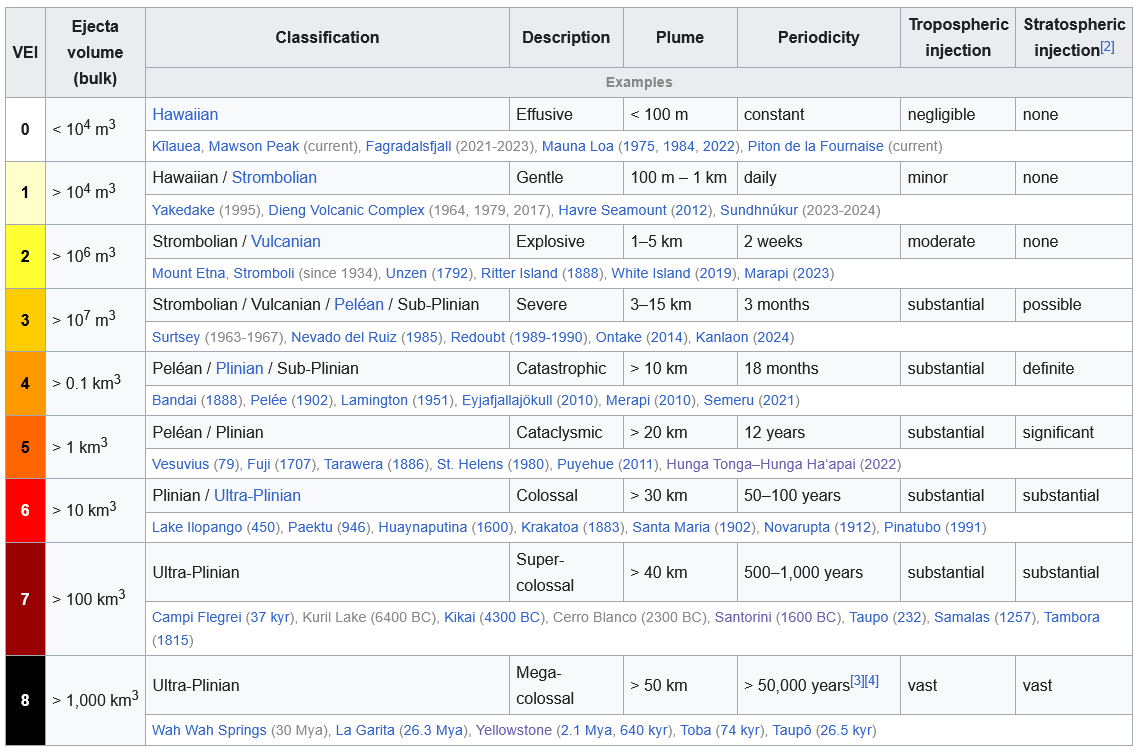
Task: Open the Dieng Volcanic Complex link
Action: [346, 210]
